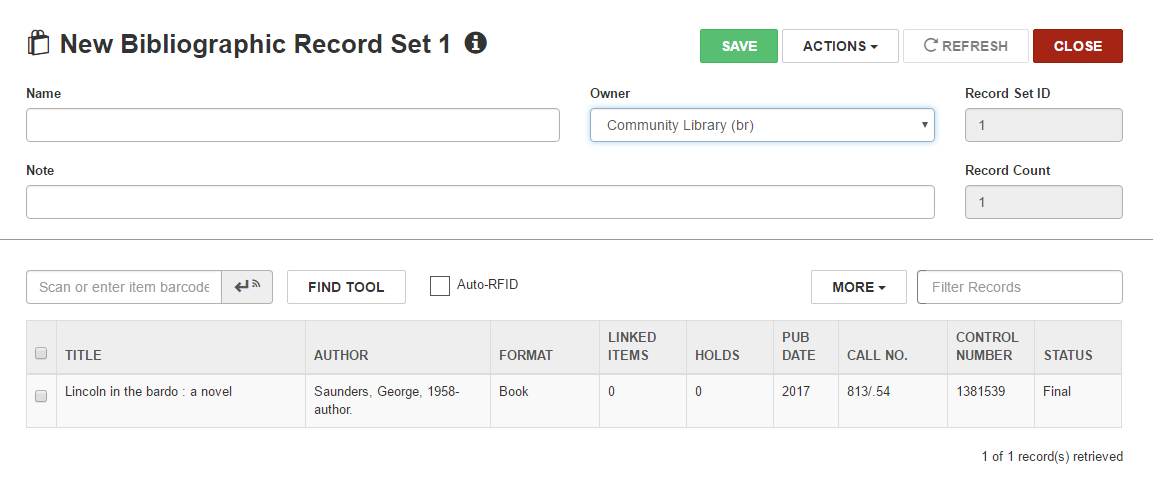1153x479 pixels.
Task: Toggle the select-all header checkbox
Action: (41, 353)
